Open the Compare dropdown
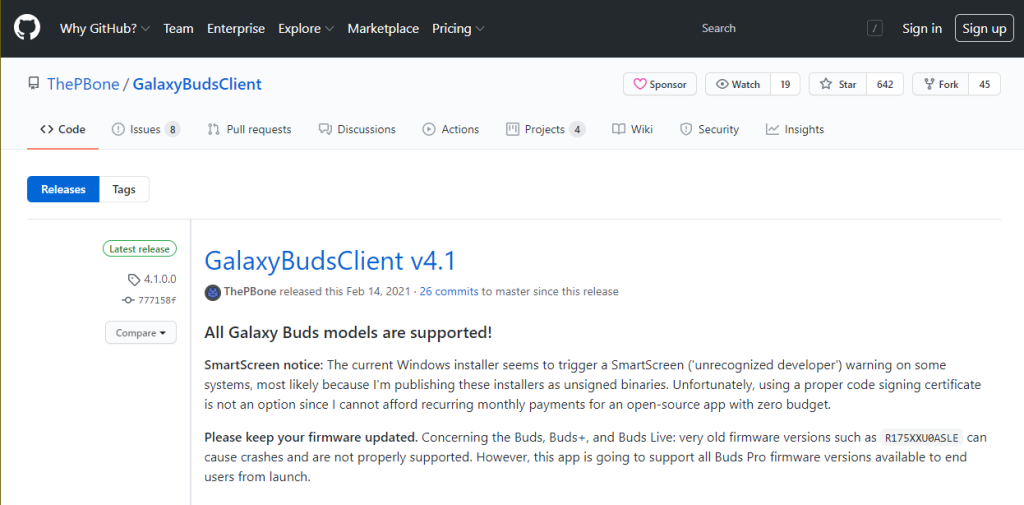This screenshot has width=1024, height=505. tap(140, 333)
